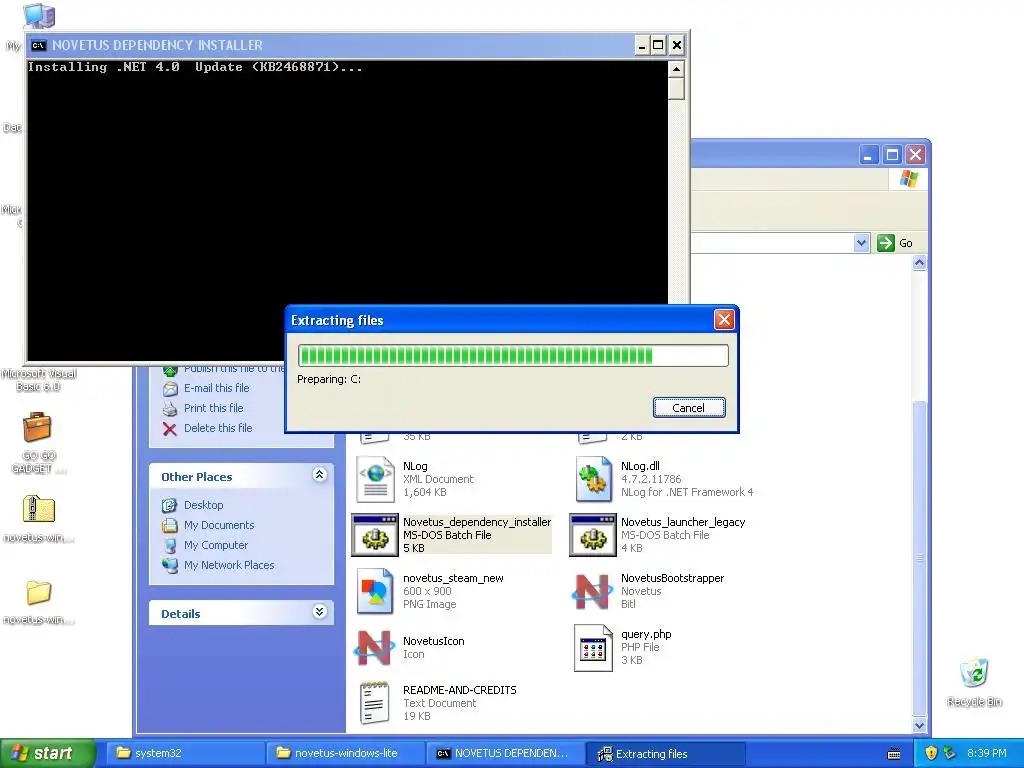Click the My Documents icon in Other Places
The height and width of the screenshot is (768, 1024).
(170, 525)
